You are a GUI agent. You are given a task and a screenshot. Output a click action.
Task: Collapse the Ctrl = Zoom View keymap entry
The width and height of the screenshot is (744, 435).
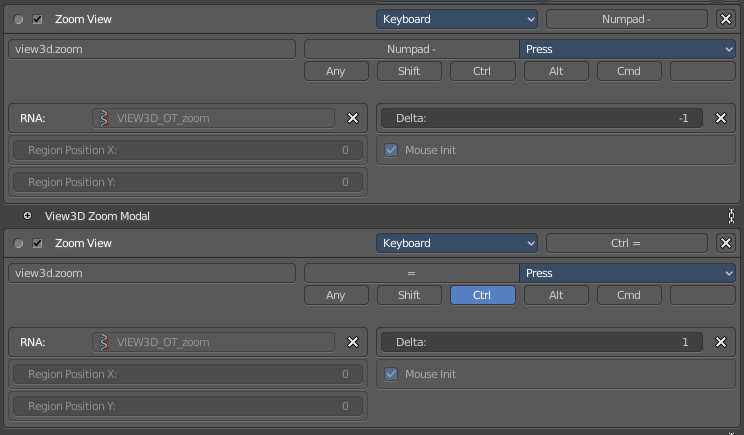tap(18, 243)
